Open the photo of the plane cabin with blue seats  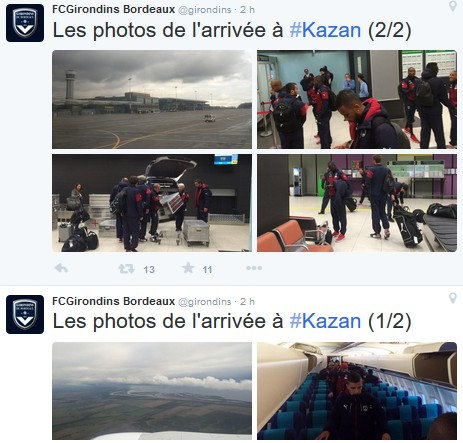coord(357,391)
